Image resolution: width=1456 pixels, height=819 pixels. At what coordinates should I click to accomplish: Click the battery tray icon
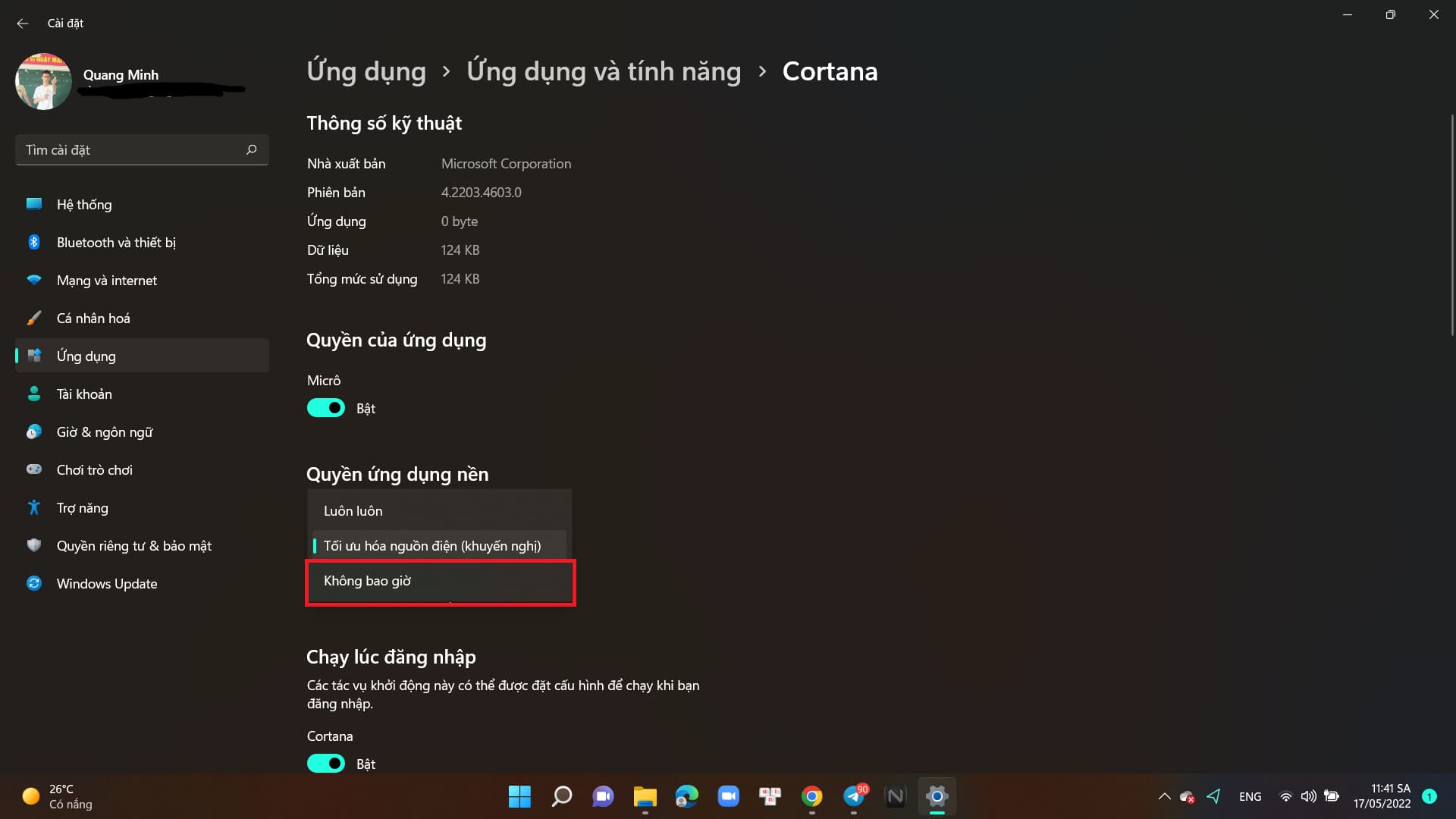click(1332, 796)
